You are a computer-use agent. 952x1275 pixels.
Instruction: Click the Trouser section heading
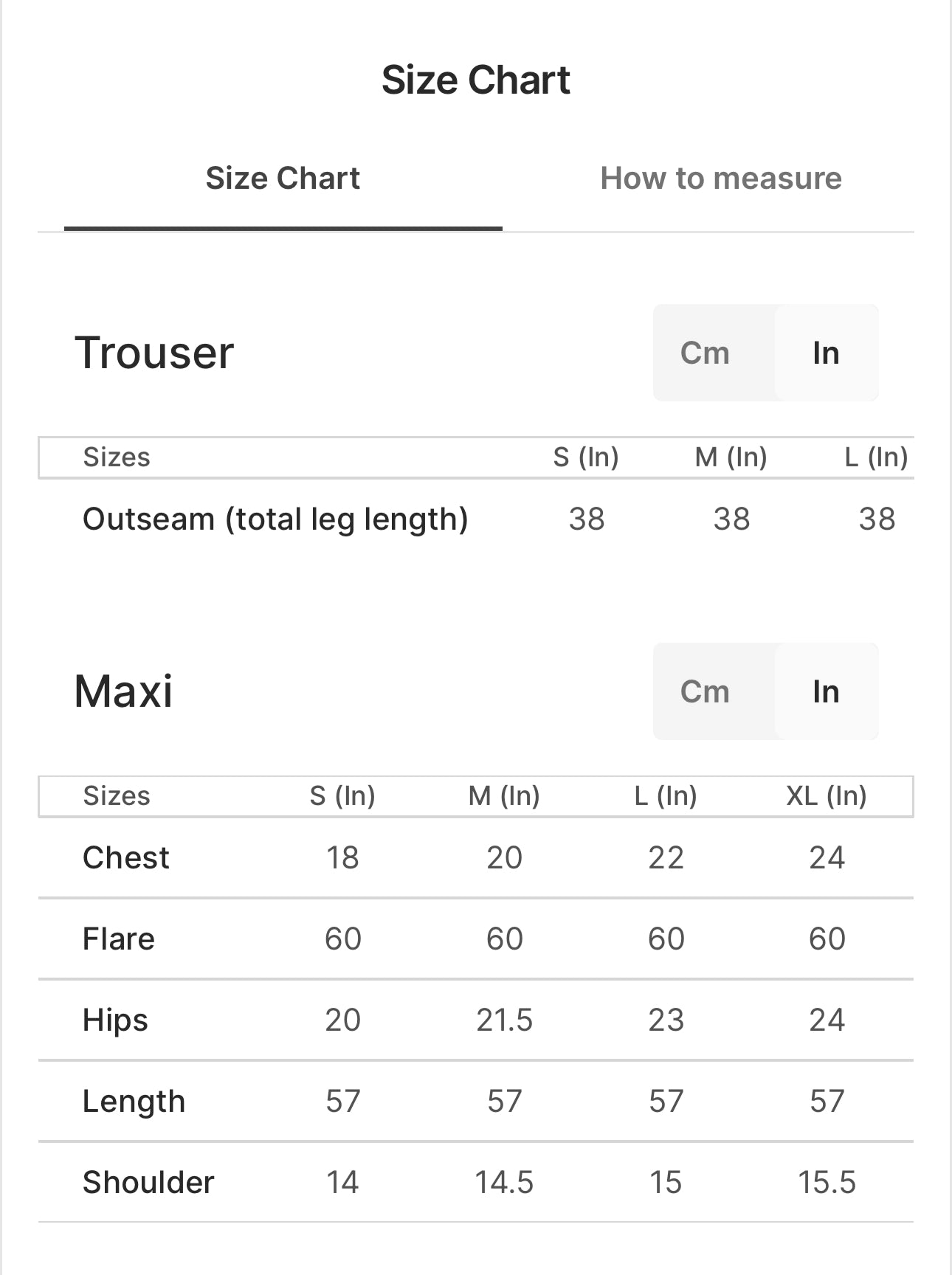pos(154,353)
